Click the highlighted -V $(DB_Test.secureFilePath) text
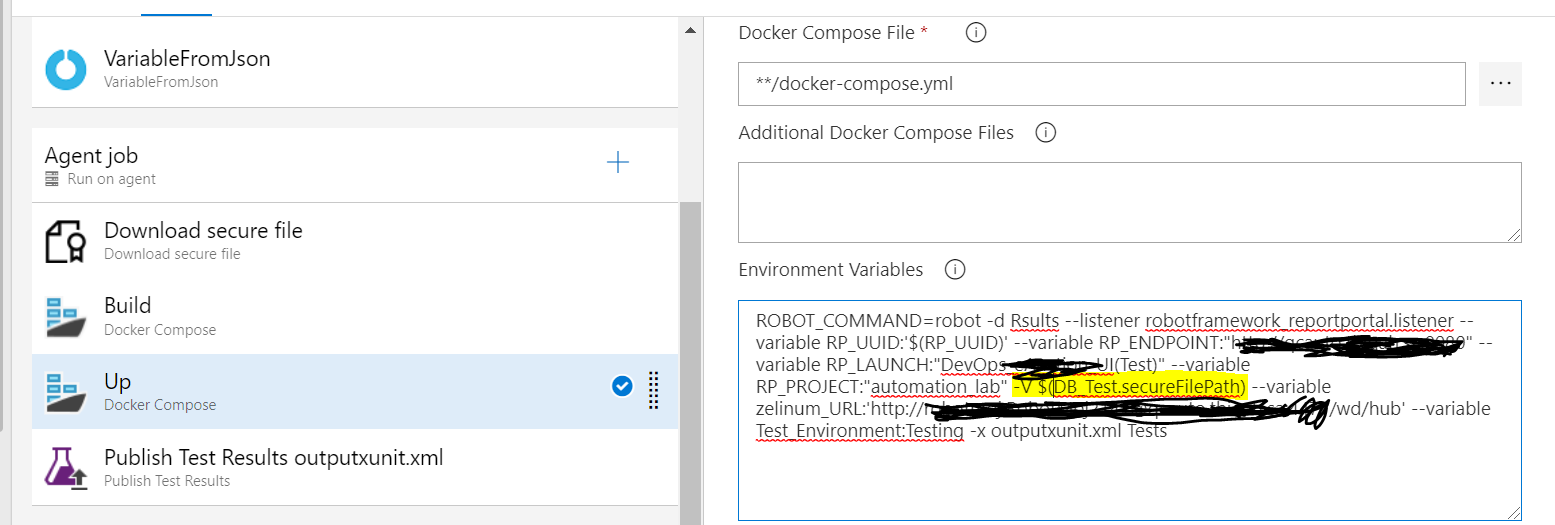This screenshot has width=1555, height=525. [x=1128, y=387]
